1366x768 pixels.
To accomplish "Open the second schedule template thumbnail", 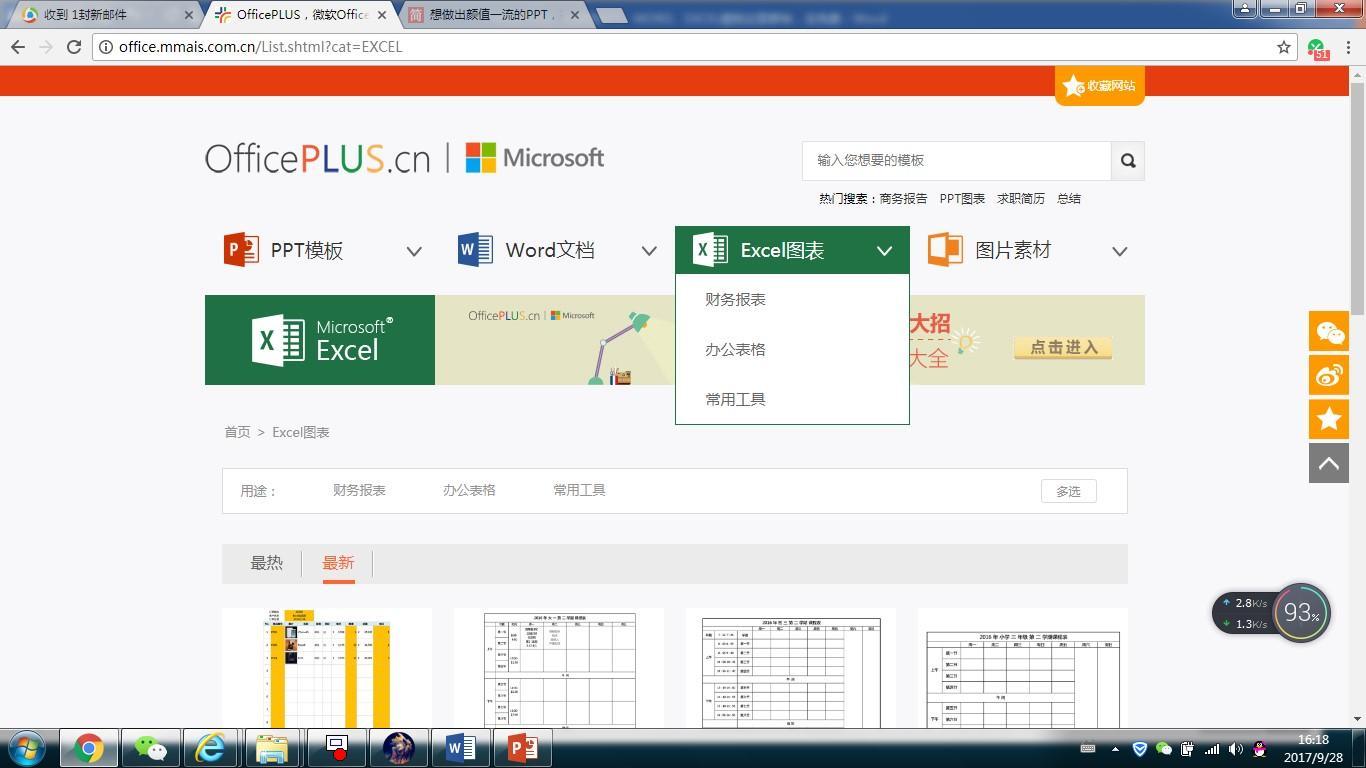I will [559, 668].
